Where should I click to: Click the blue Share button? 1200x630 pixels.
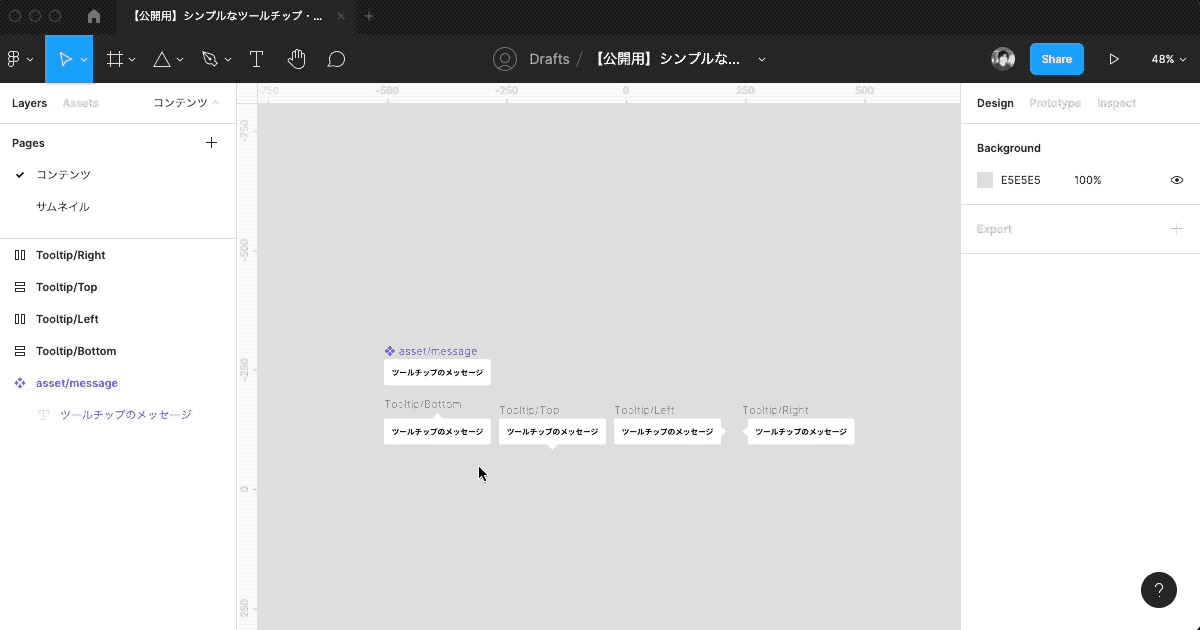click(1056, 59)
